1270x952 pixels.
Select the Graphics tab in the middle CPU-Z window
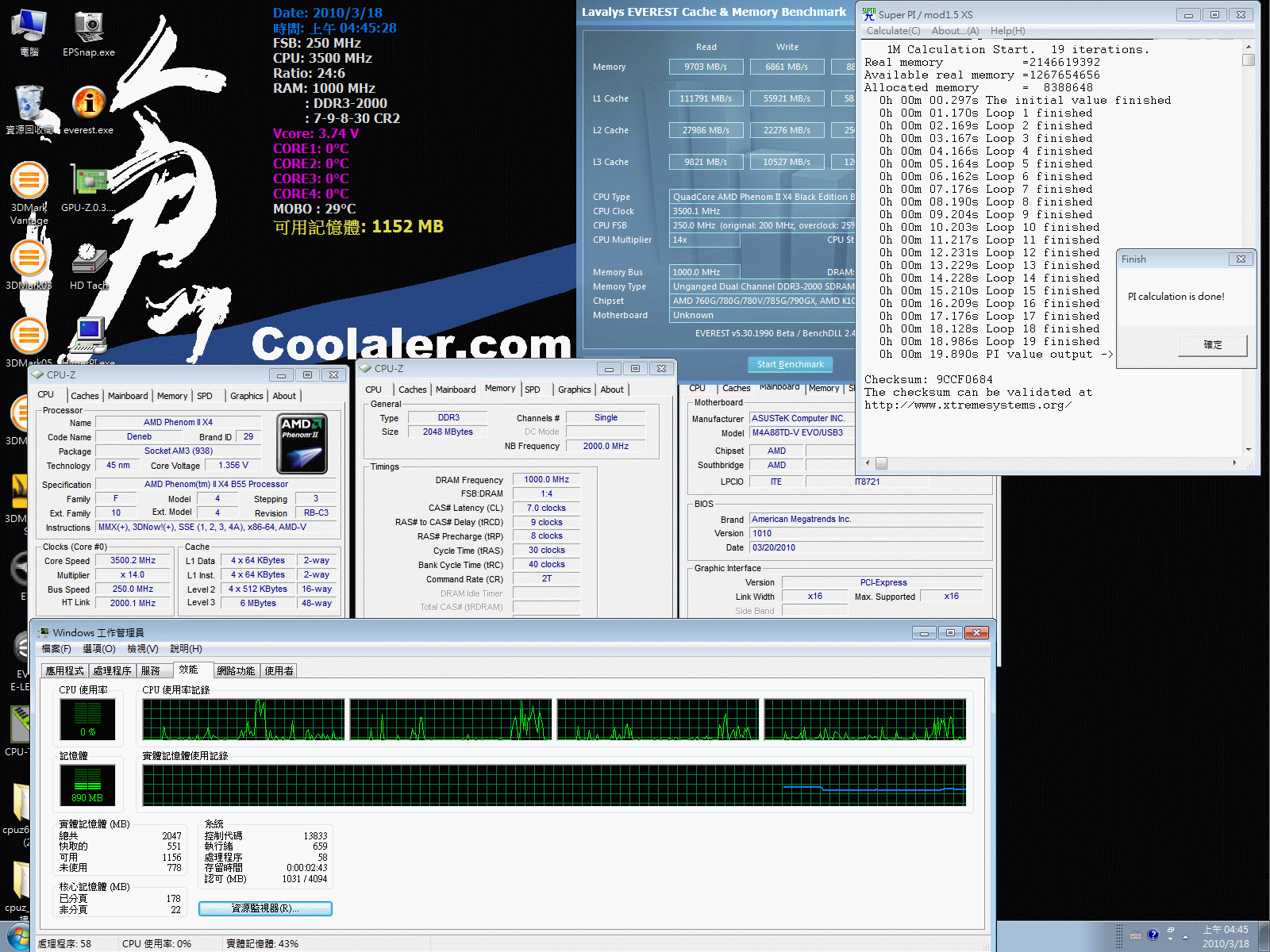pyautogui.click(x=575, y=390)
